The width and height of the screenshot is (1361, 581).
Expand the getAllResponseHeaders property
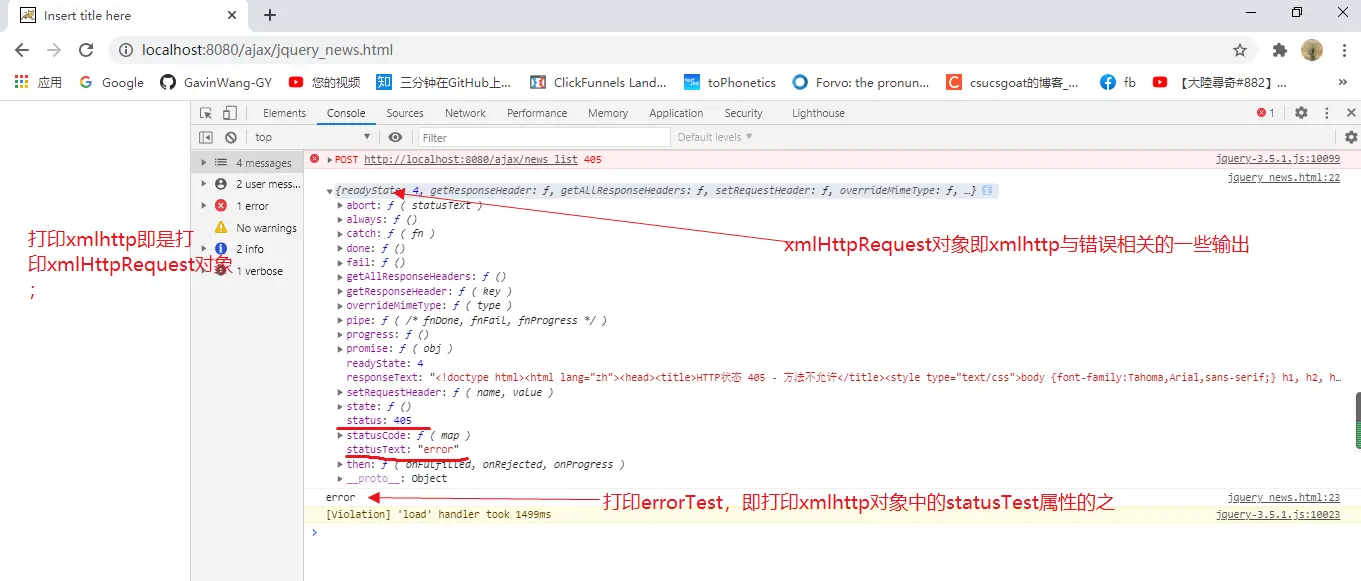[x=340, y=277]
